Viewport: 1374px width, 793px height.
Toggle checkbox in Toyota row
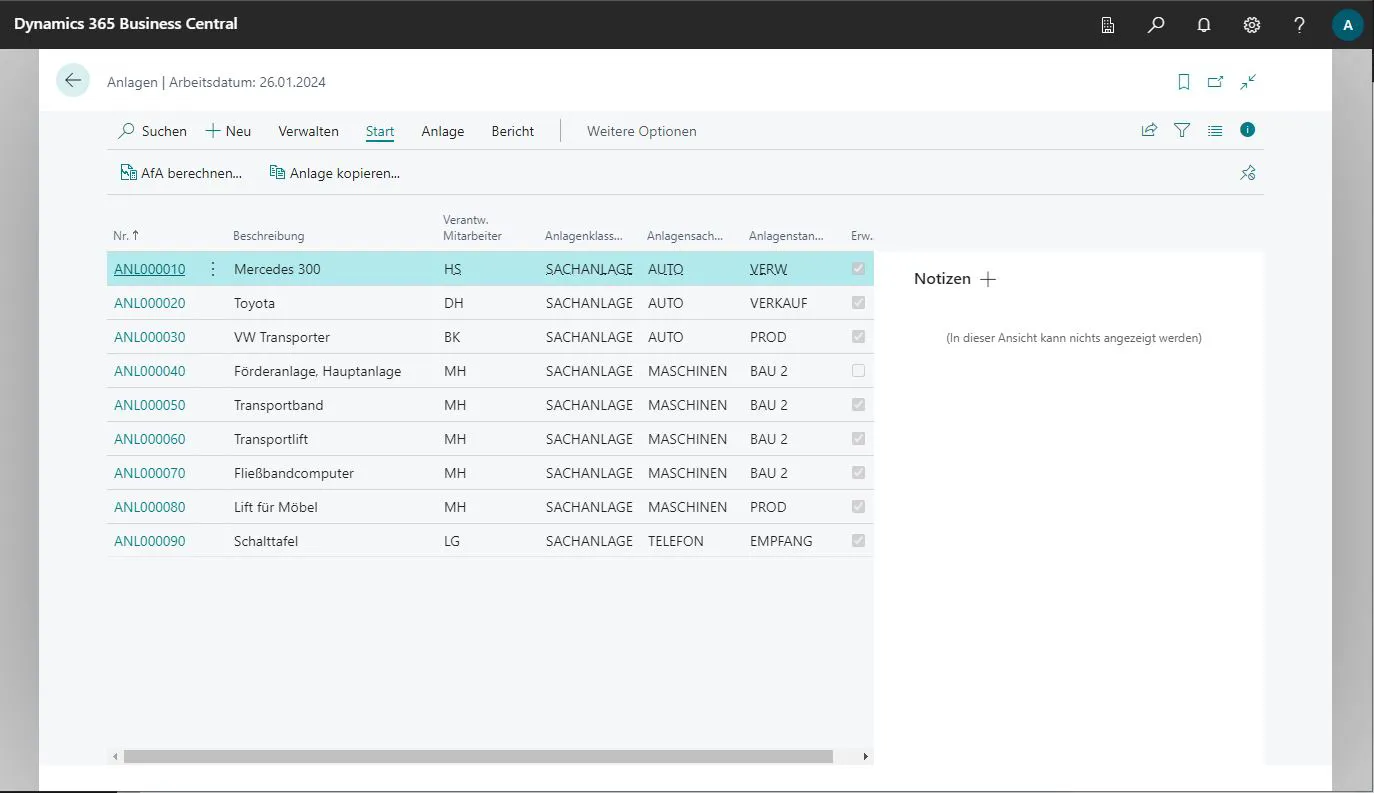[858, 303]
